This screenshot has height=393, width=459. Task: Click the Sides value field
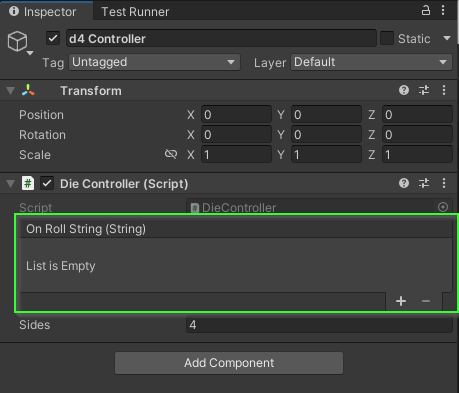(319, 324)
